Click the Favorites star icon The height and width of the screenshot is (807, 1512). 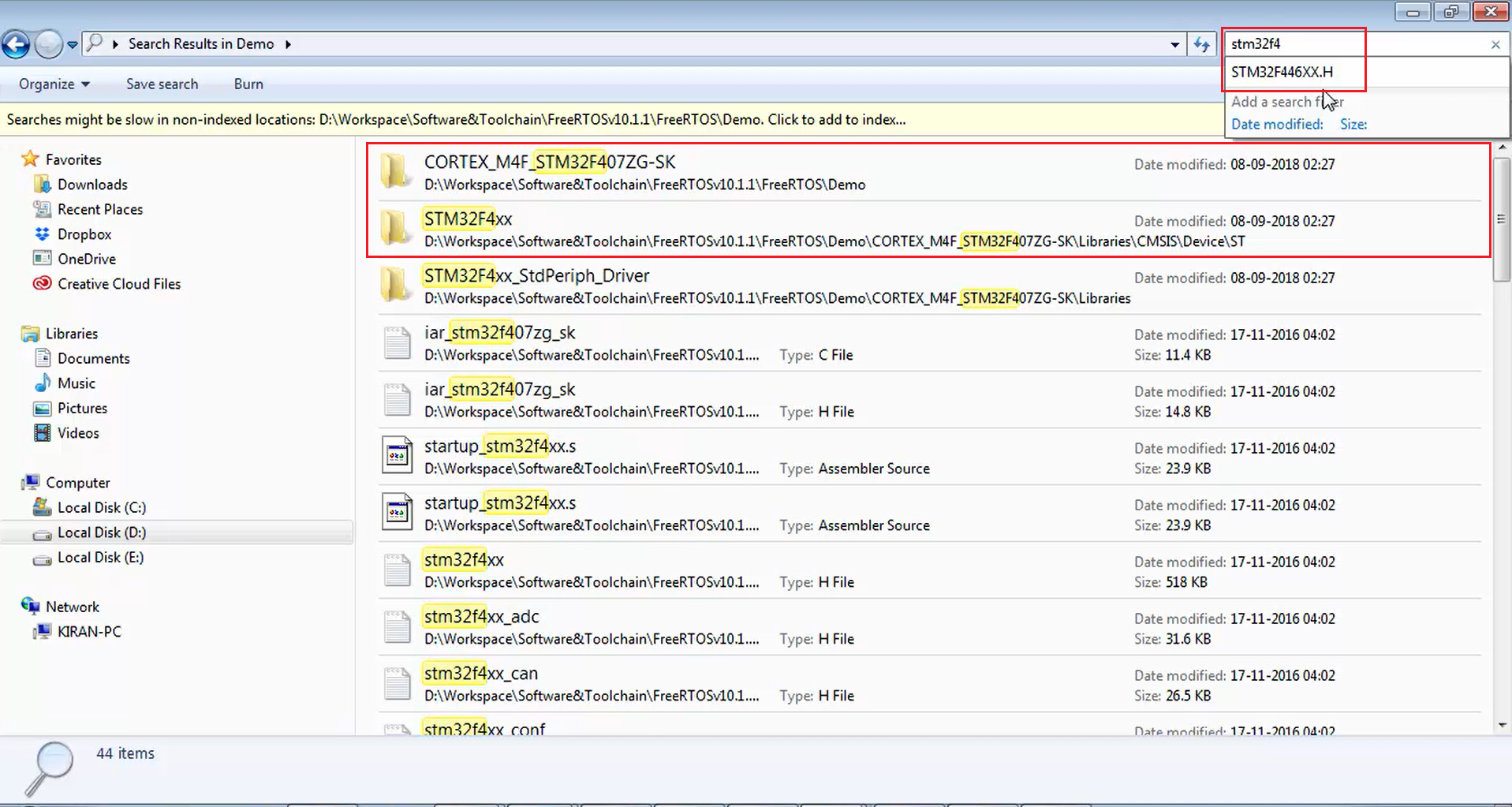point(30,159)
